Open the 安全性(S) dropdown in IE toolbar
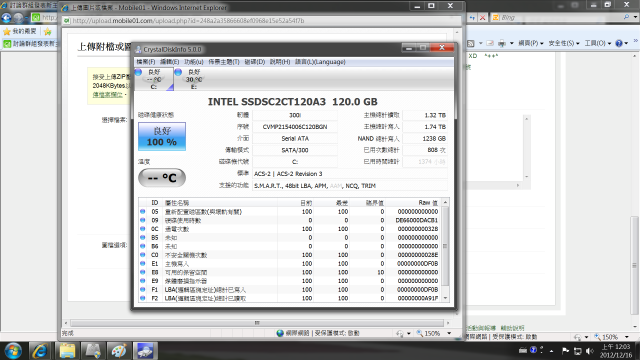This screenshot has height=360, width=640. click(564, 43)
